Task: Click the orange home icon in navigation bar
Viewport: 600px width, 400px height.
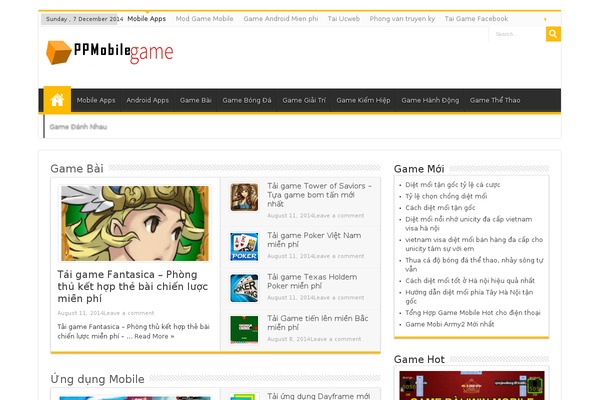Action: (57, 100)
